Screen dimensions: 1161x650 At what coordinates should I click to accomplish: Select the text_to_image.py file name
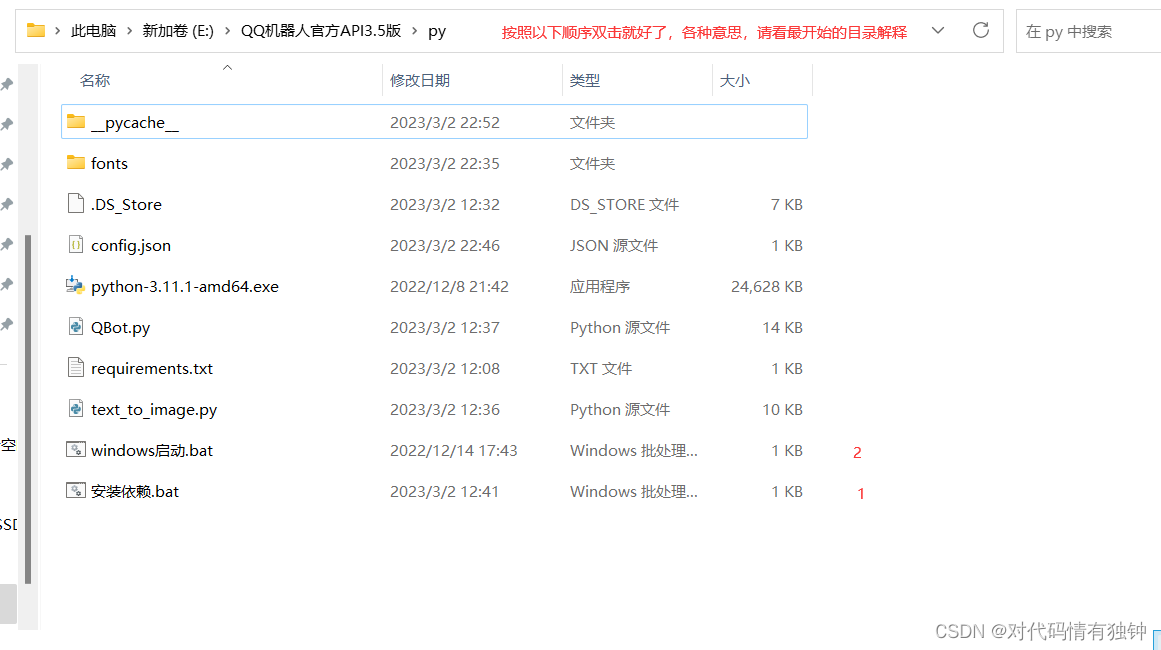tap(153, 409)
